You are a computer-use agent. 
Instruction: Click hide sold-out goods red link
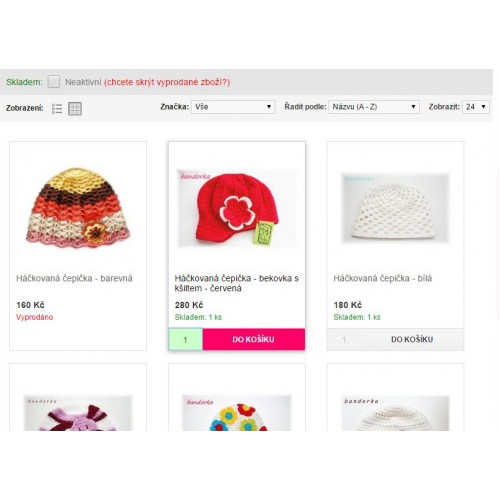point(167,82)
